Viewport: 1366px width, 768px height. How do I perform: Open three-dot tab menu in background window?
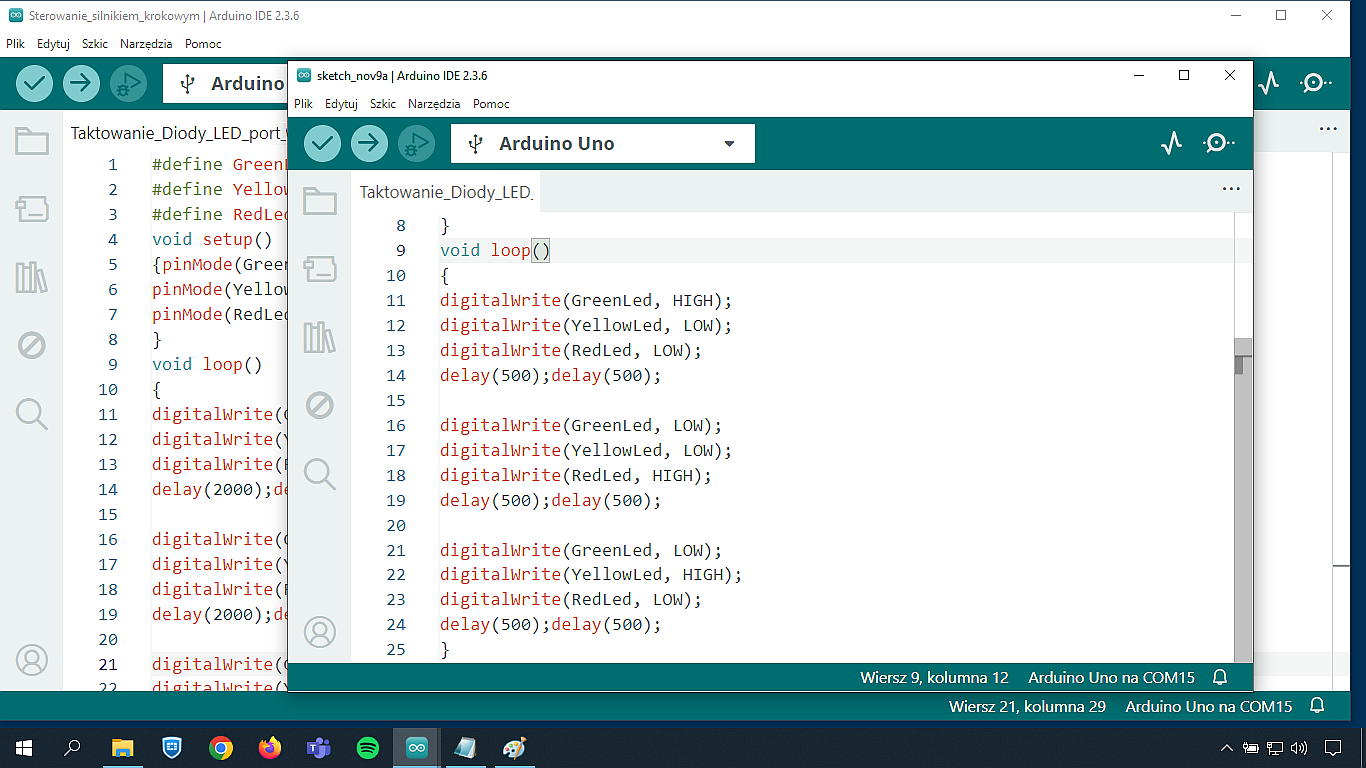tap(1327, 129)
